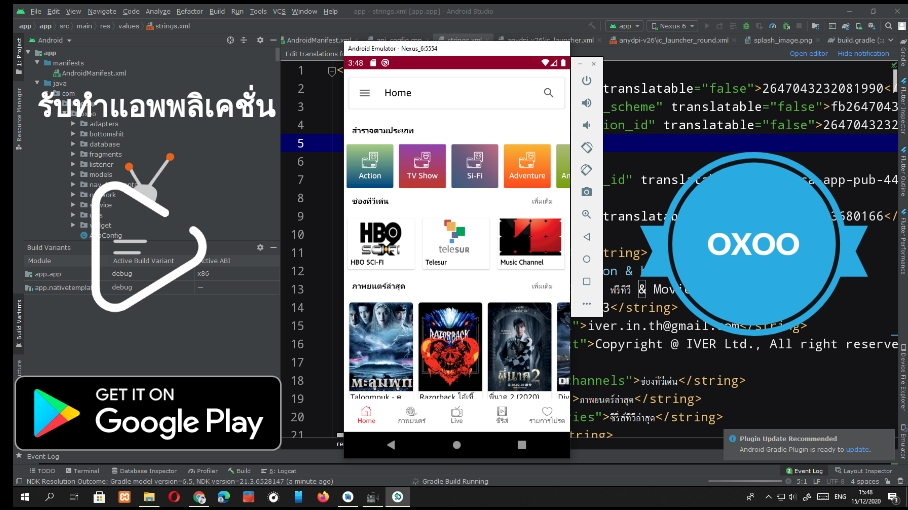Open the Nexus 6 device dropdown
908x510 pixels.
[672, 26]
